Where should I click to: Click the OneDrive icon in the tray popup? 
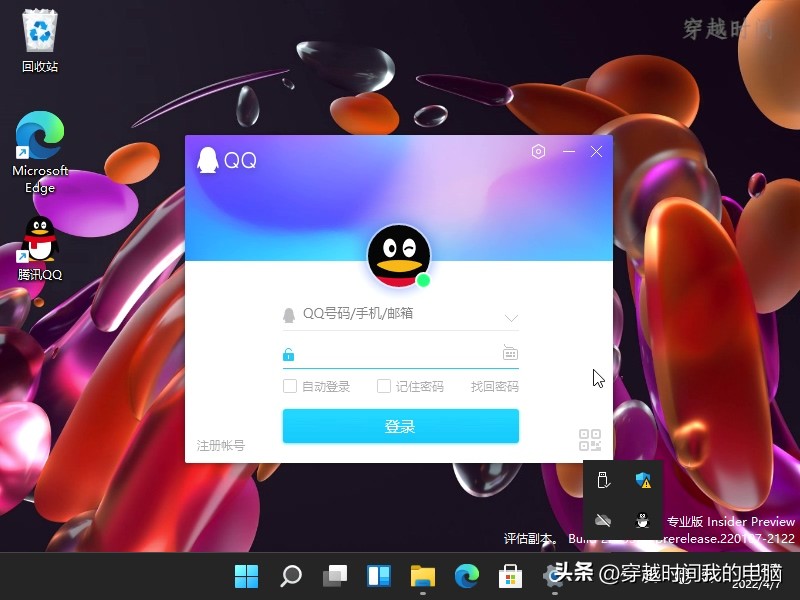[x=604, y=520]
